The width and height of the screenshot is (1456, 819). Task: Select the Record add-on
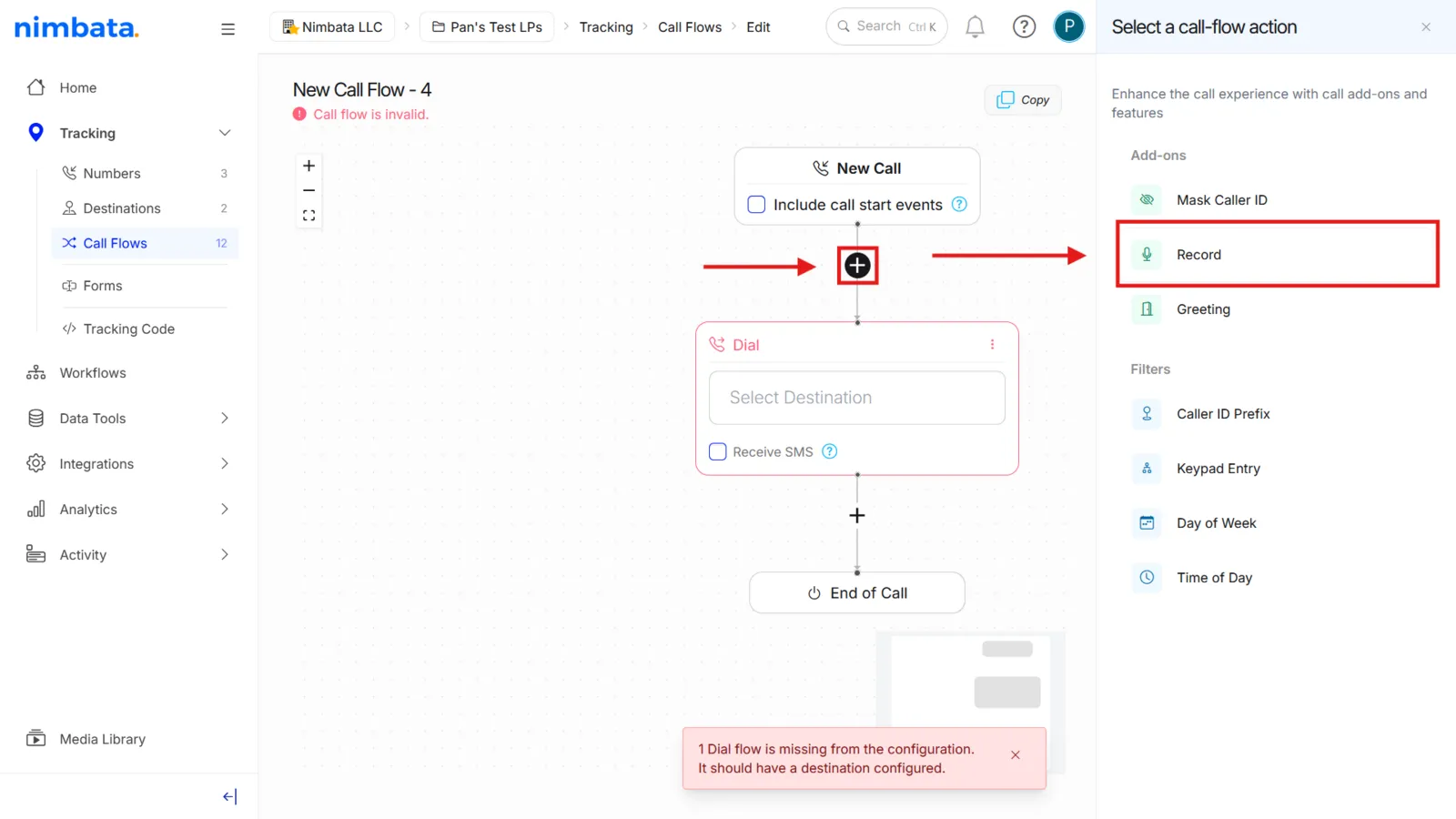click(1277, 255)
